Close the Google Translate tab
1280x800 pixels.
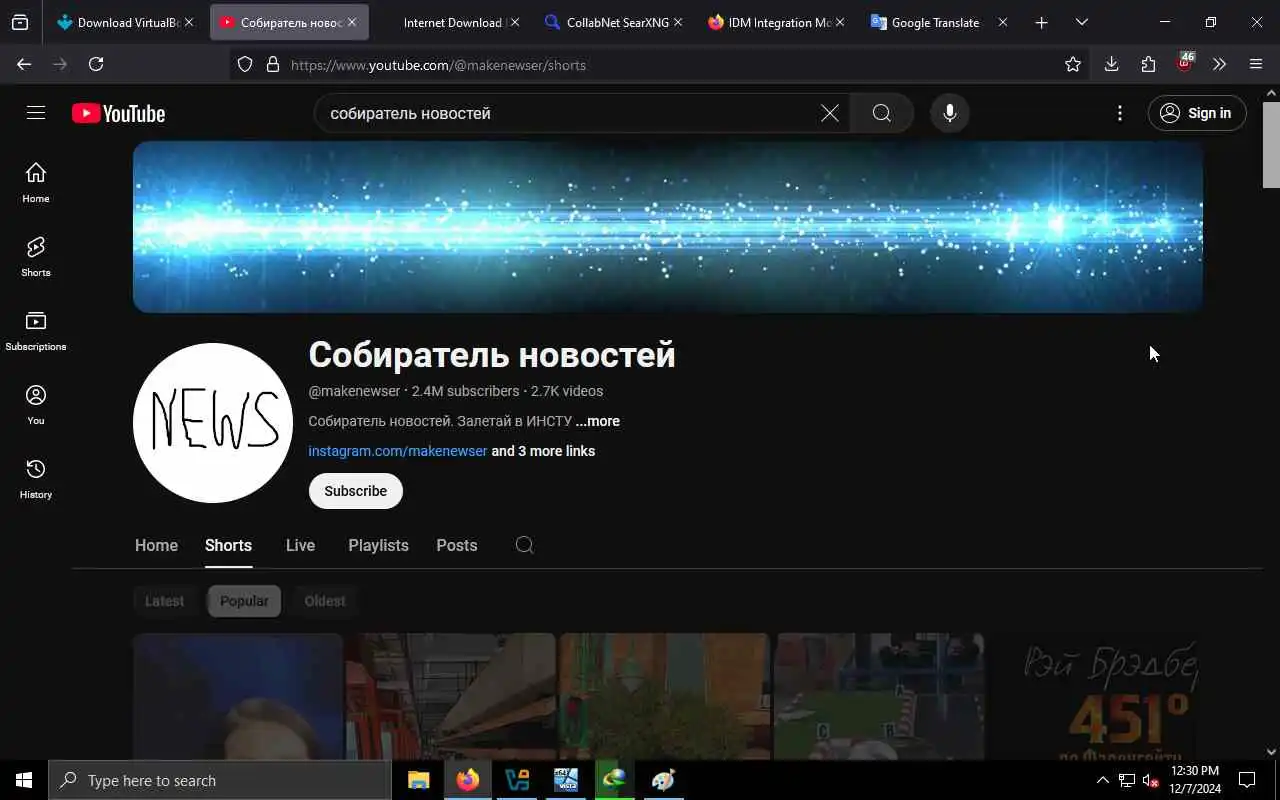(1003, 22)
